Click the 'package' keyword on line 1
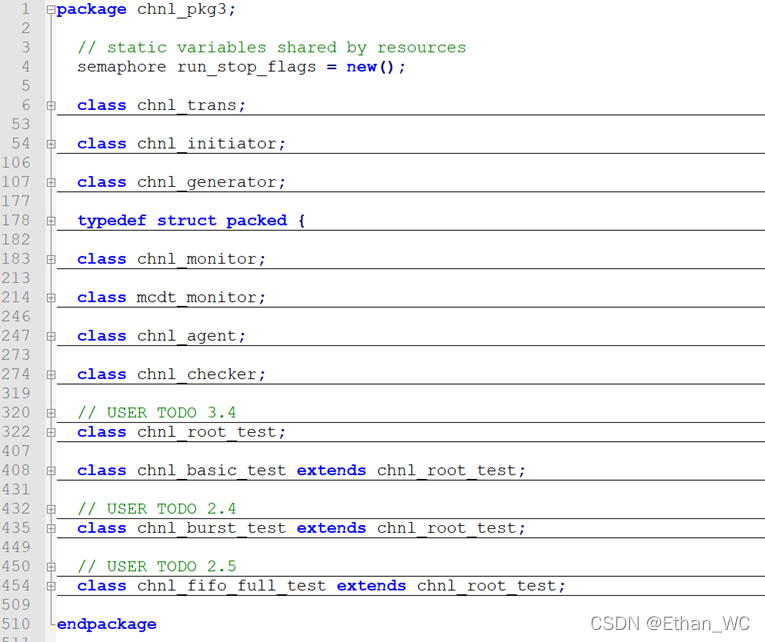 pyautogui.click(x=92, y=10)
